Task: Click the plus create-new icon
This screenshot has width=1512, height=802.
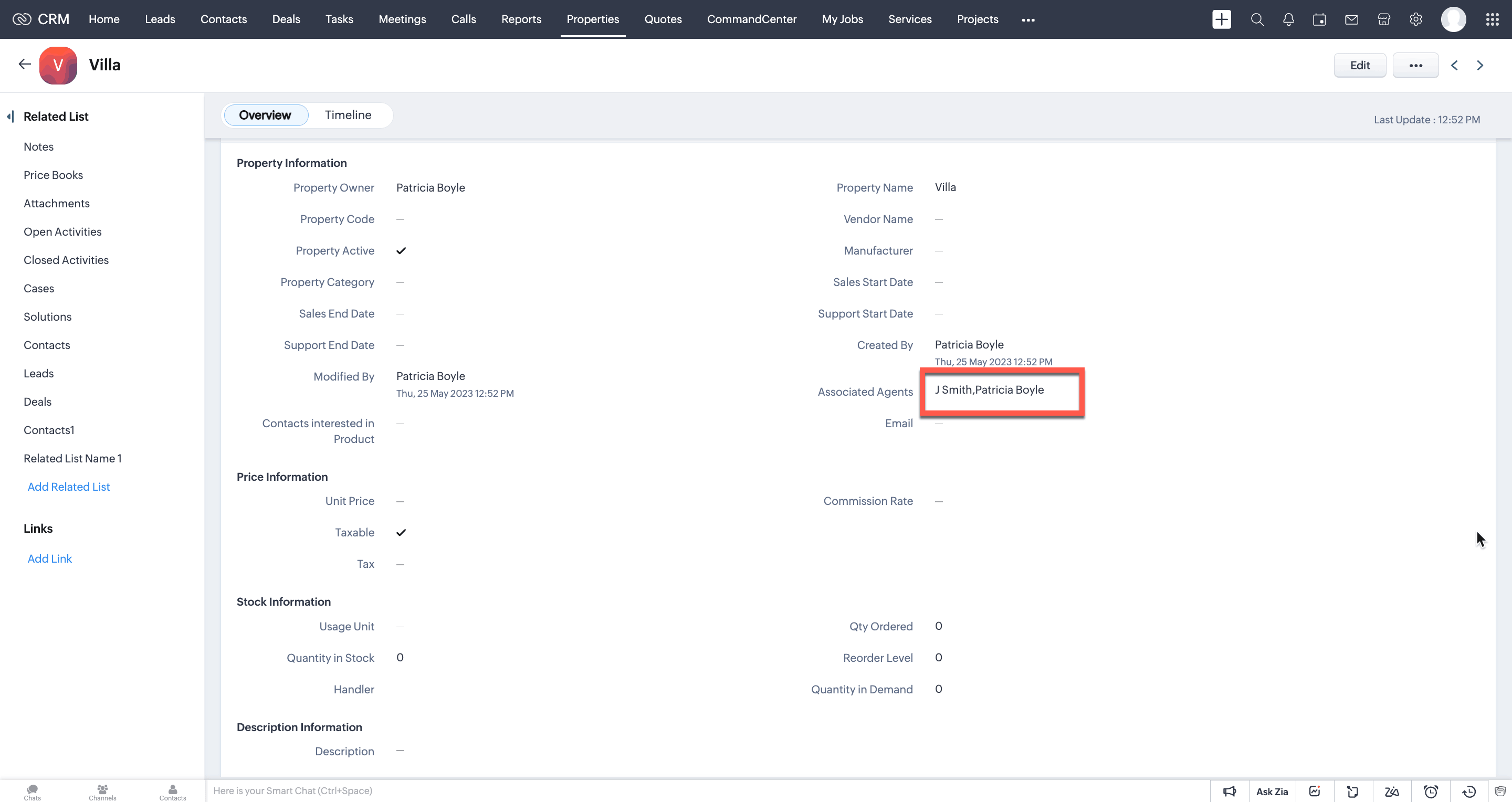Action: [x=1222, y=19]
